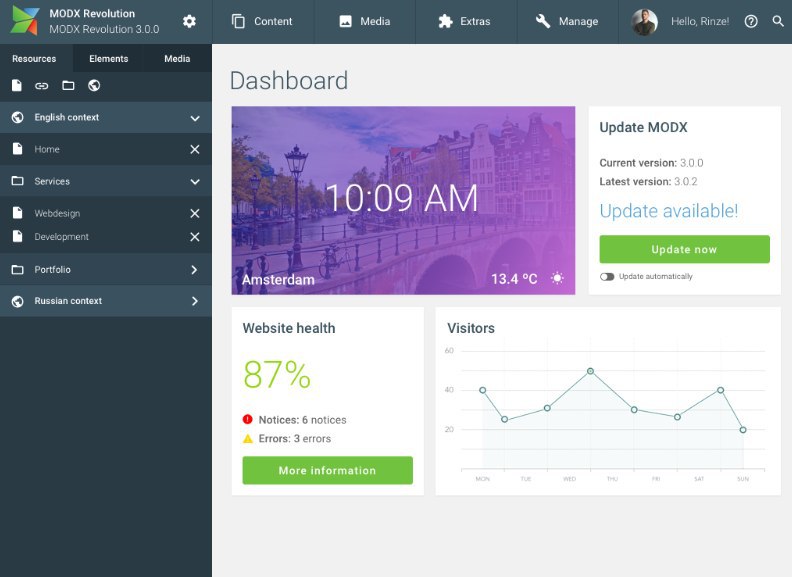Viewport: 792px width, 577px height.
Task: Click the 13.4 °C temperature reading
Action: [x=514, y=279]
